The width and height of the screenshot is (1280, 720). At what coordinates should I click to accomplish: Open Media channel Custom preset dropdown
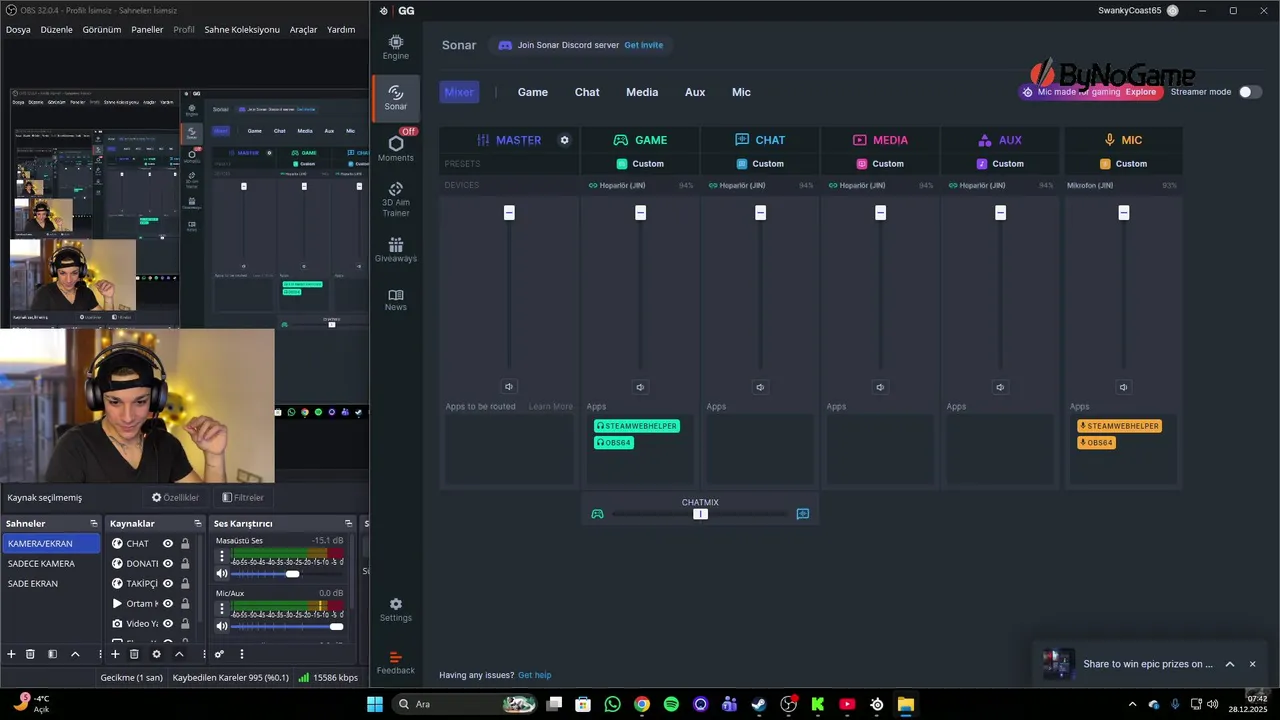[880, 164]
